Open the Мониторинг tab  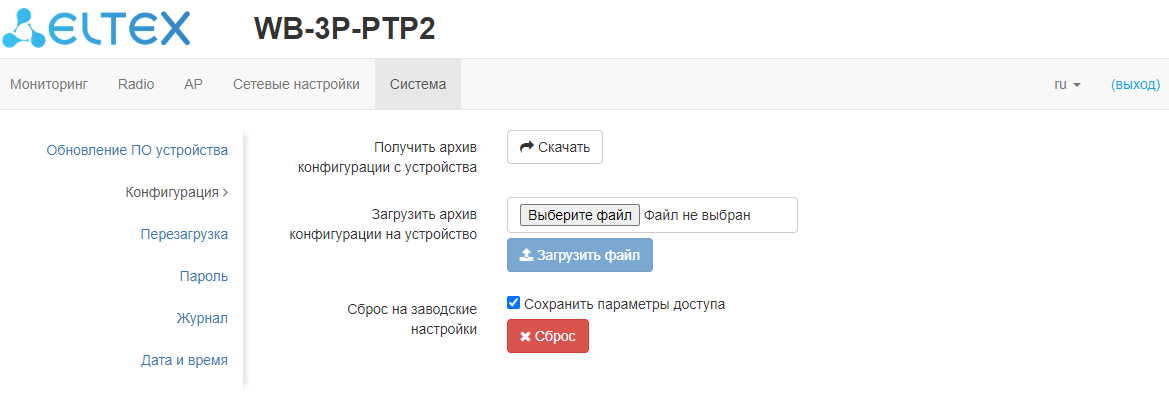(x=49, y=85)
